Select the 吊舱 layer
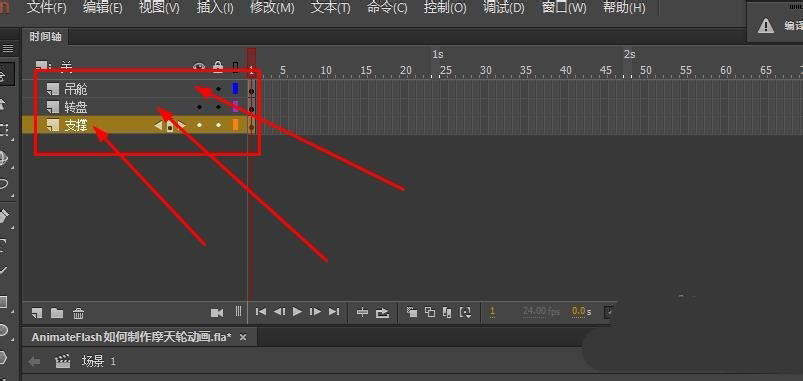This screenshot has width=803, height=381. (76, 90)
